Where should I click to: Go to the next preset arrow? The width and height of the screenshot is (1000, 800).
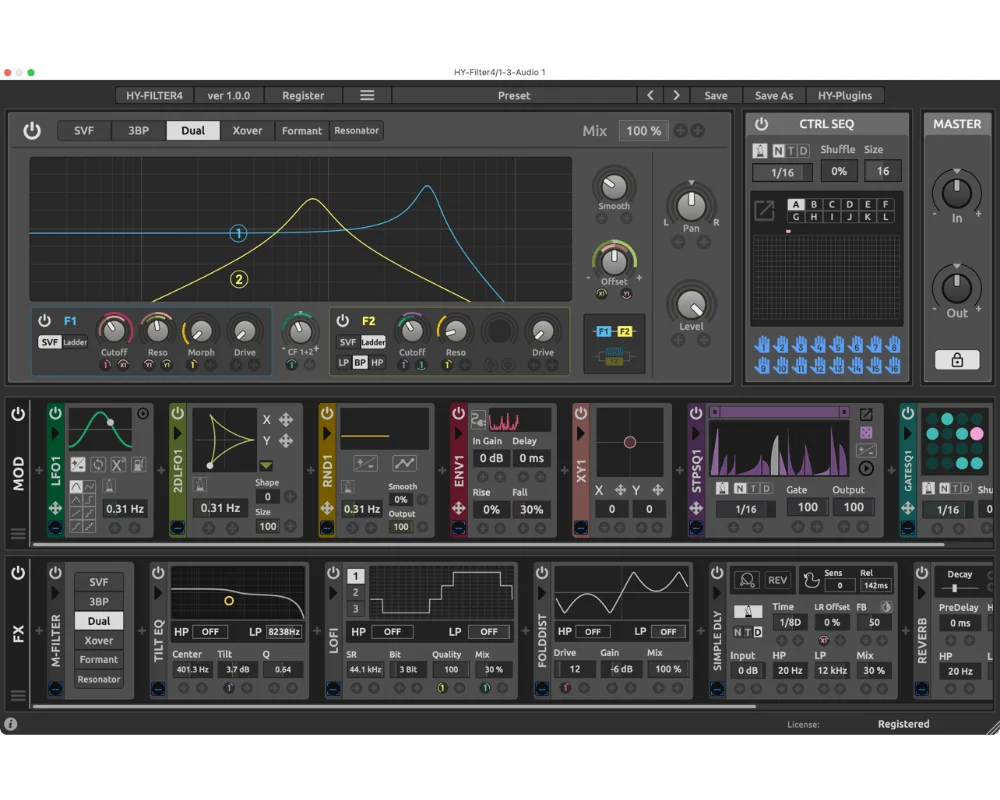pos(676,96)
